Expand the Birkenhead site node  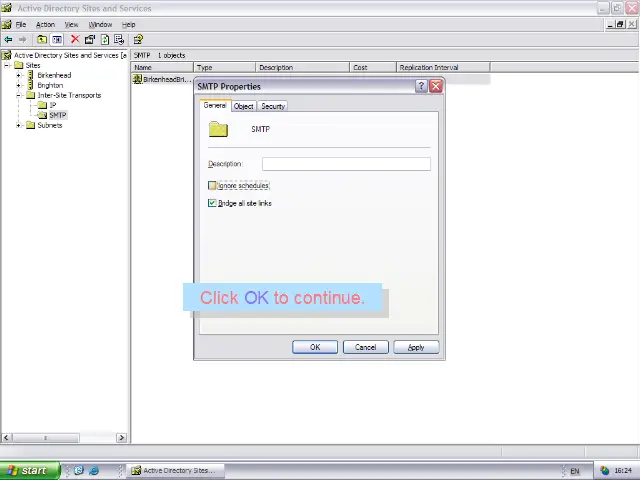[x=18, y=75]
